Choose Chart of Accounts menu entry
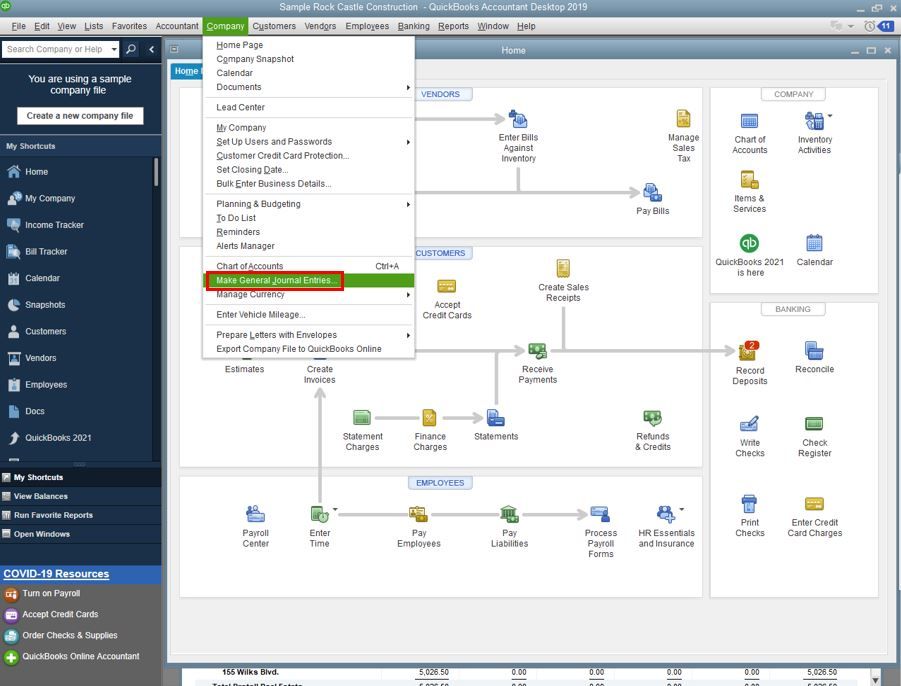The height and width of the screenshot is (686, 901). click(308, 266)
